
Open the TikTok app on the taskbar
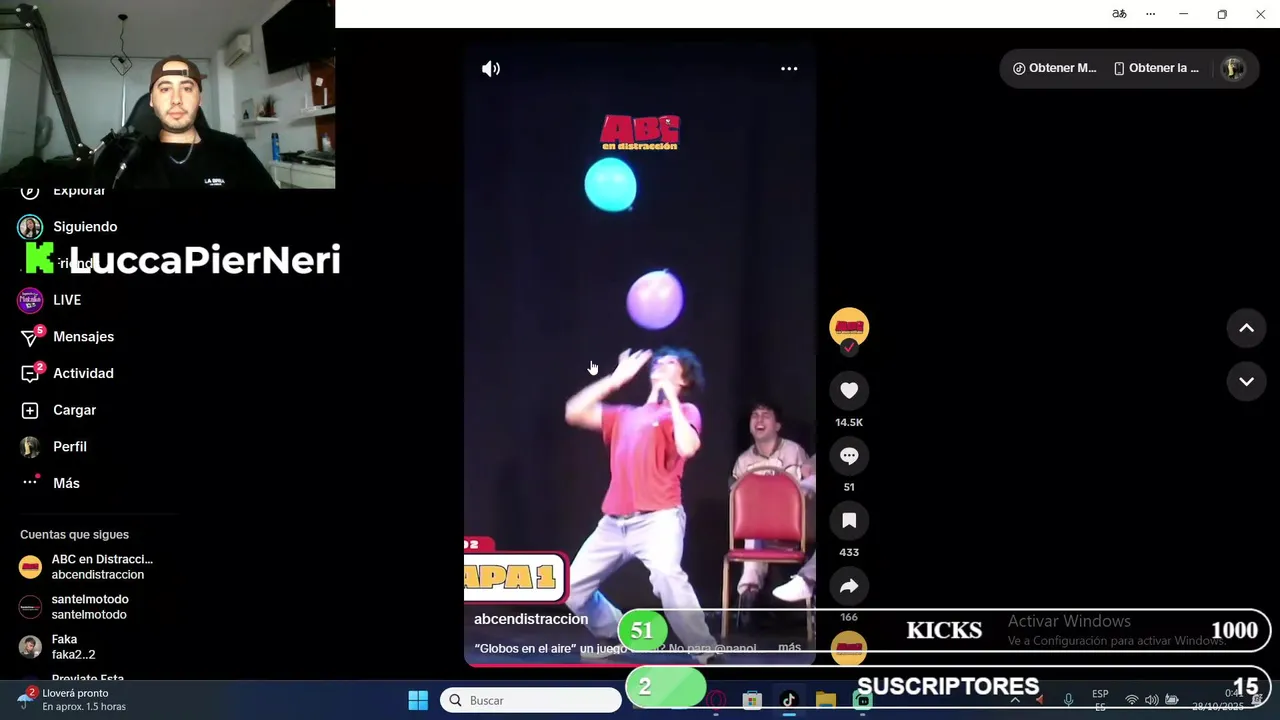pos(789,700)
